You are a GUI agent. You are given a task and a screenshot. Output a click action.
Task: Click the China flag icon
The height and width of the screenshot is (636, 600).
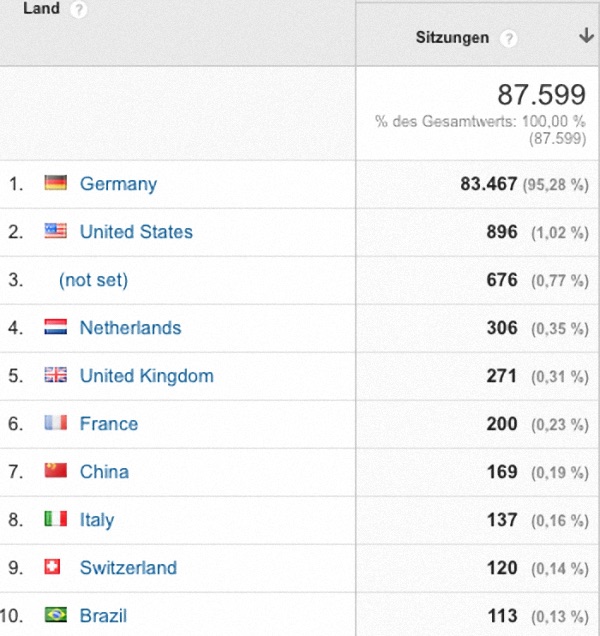pos(56,471)
